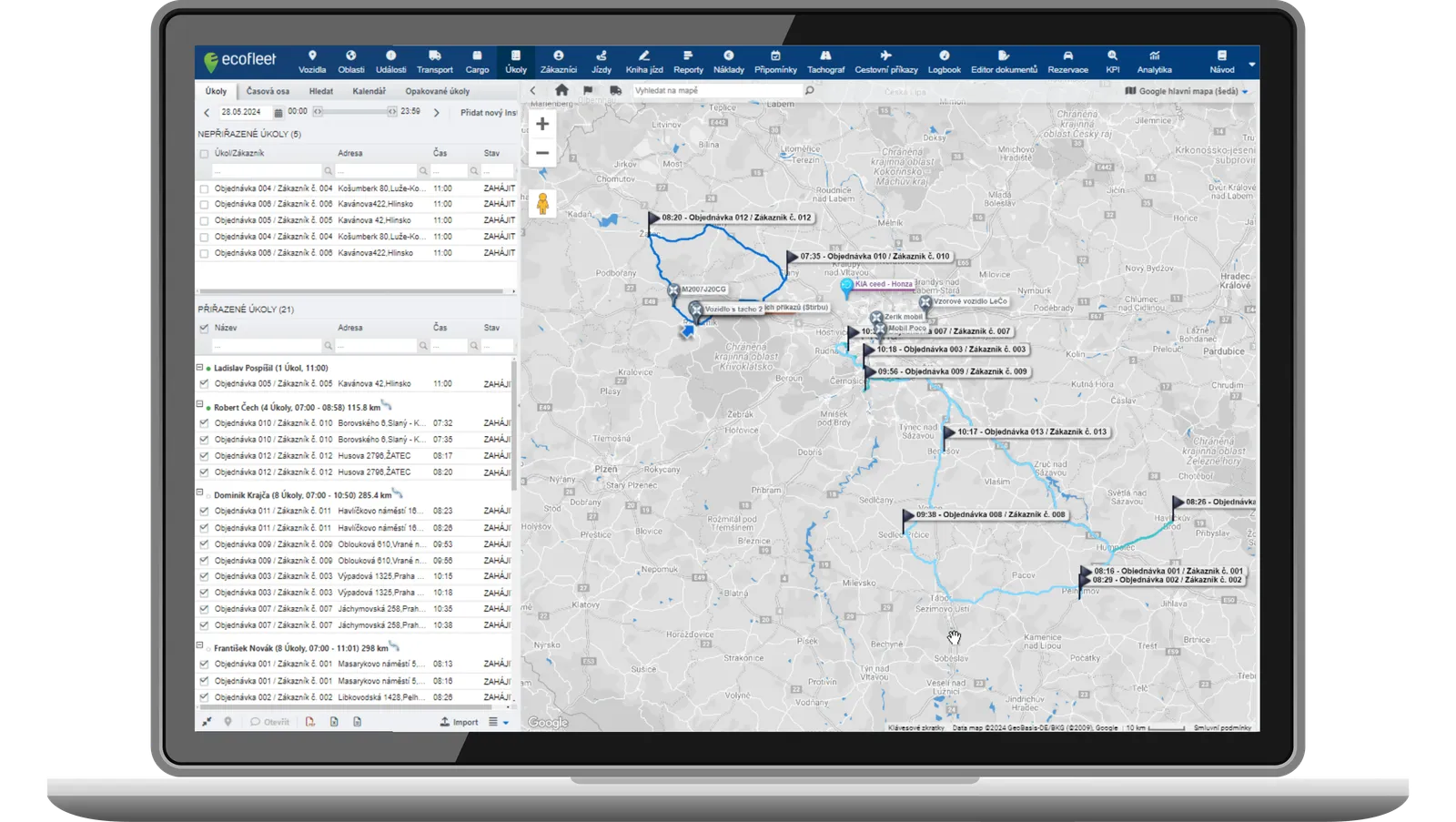Screen dimensions: 1456x822
Task: Switch to the Časová osa tab
Action: click(268, 91)
